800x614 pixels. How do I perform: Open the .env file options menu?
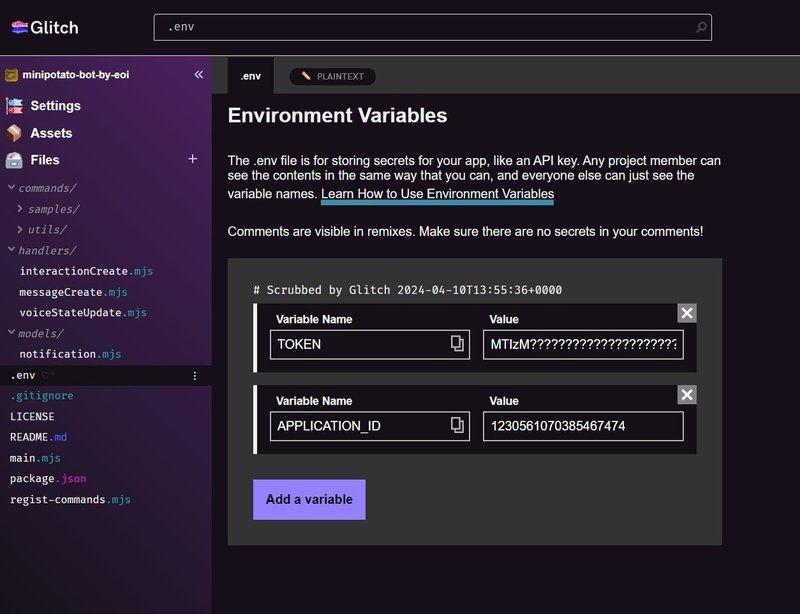[194, 376]
